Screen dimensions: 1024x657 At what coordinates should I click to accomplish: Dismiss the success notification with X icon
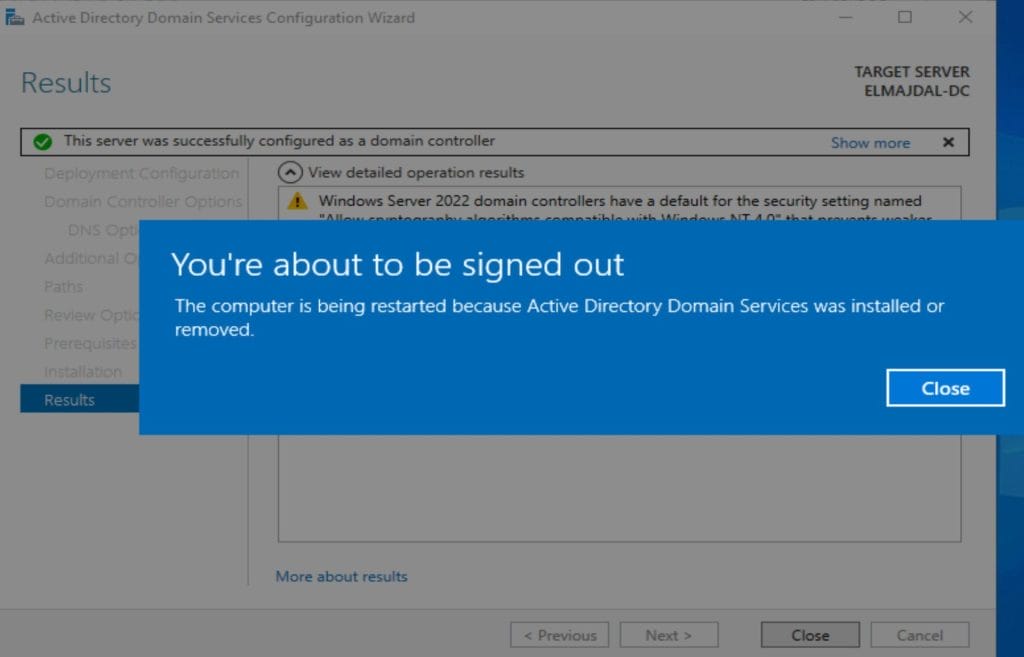pyautogui.click(x=948, y=142)
